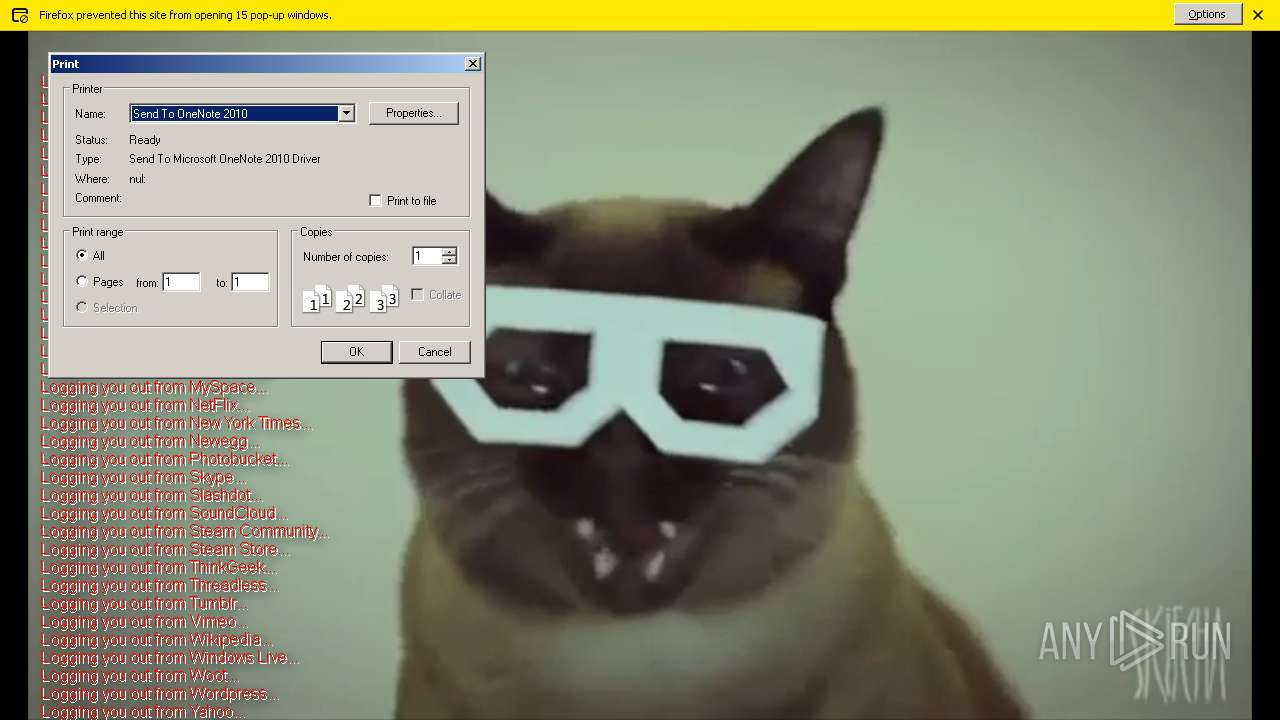Click 'Logging you out from NetFlix...' text

(x=145, y=405)
